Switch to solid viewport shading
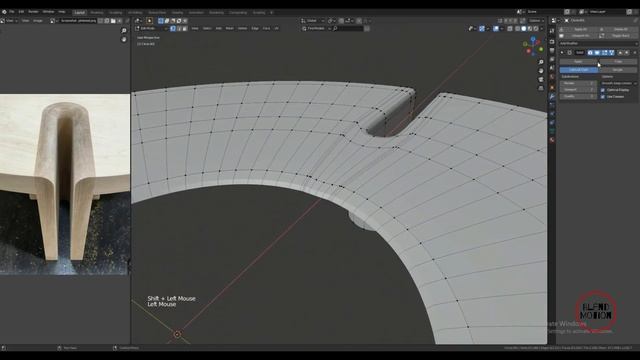Screen dimensions: 640x360 coord(524,29)
